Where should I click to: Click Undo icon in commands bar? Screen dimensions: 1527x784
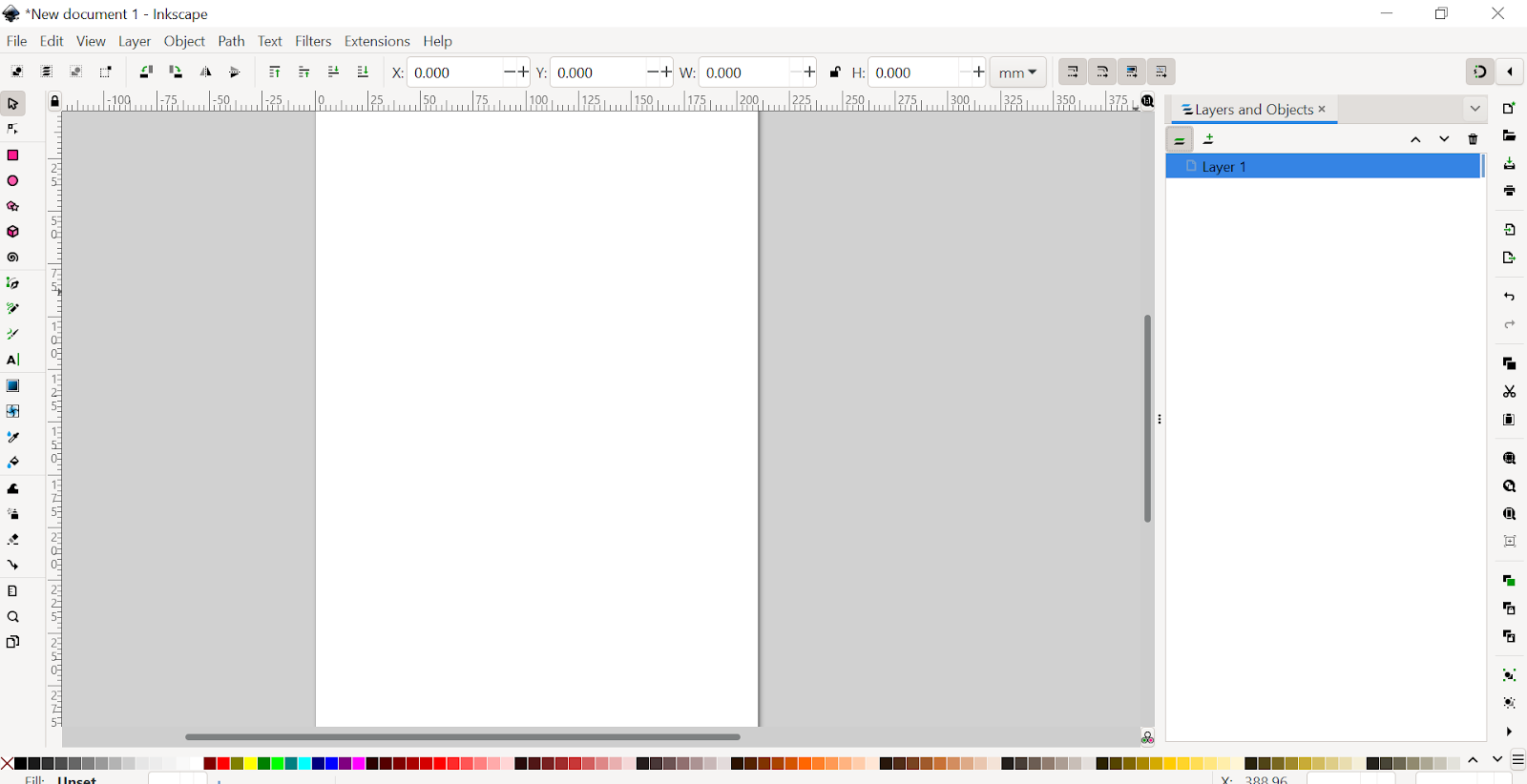[x=1509, y=297]
